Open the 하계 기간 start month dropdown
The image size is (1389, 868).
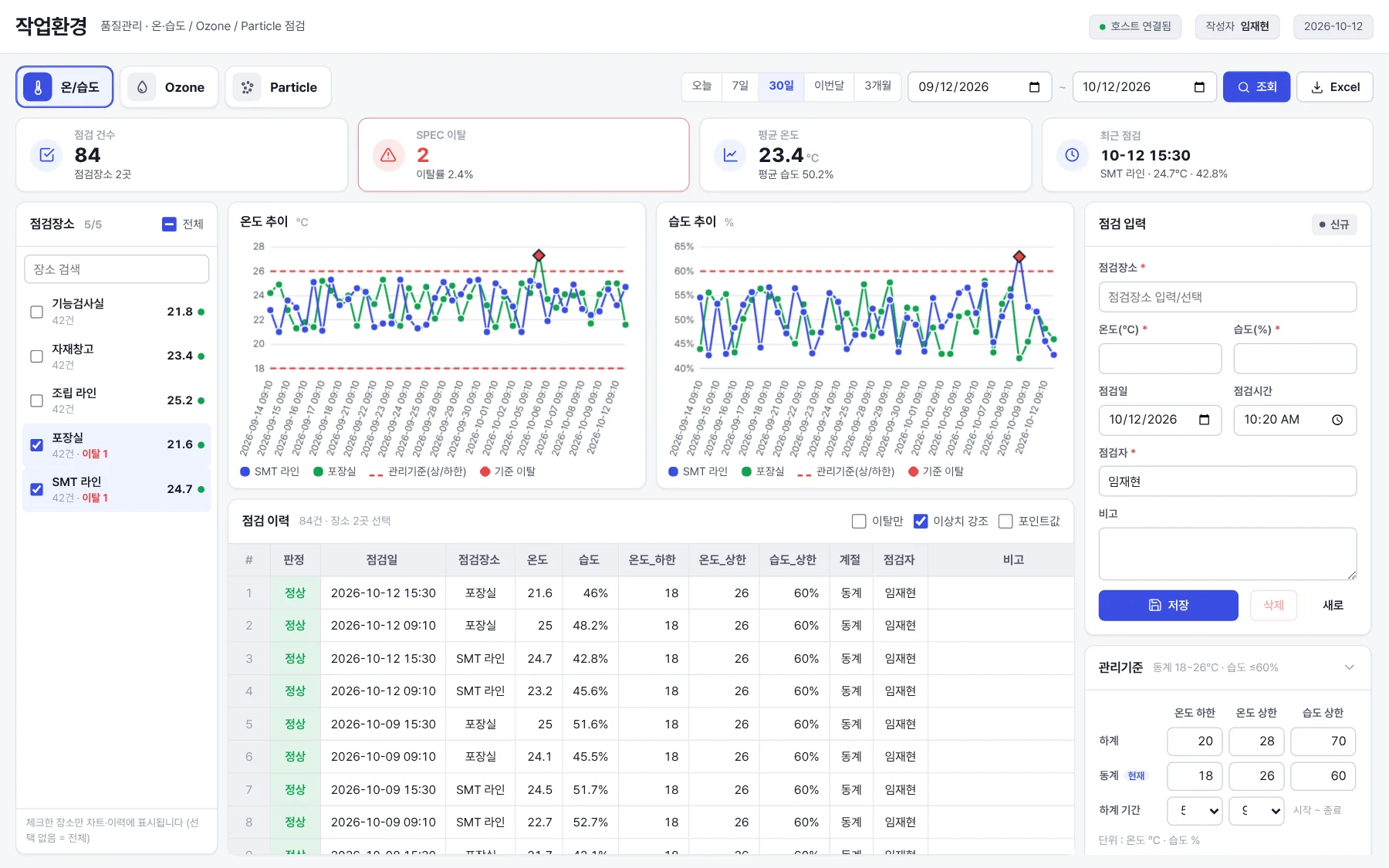[x=1195, y=810]
